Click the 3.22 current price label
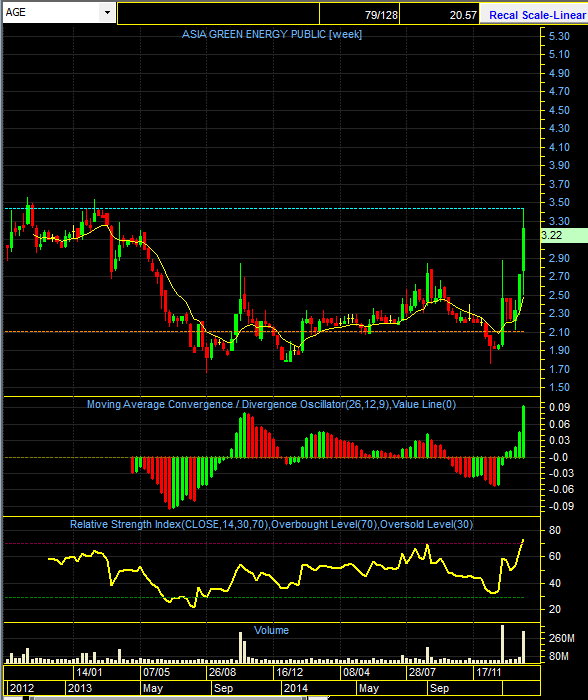Image resolution: width=588 pixels, height=700 pixels. [564, 235]
